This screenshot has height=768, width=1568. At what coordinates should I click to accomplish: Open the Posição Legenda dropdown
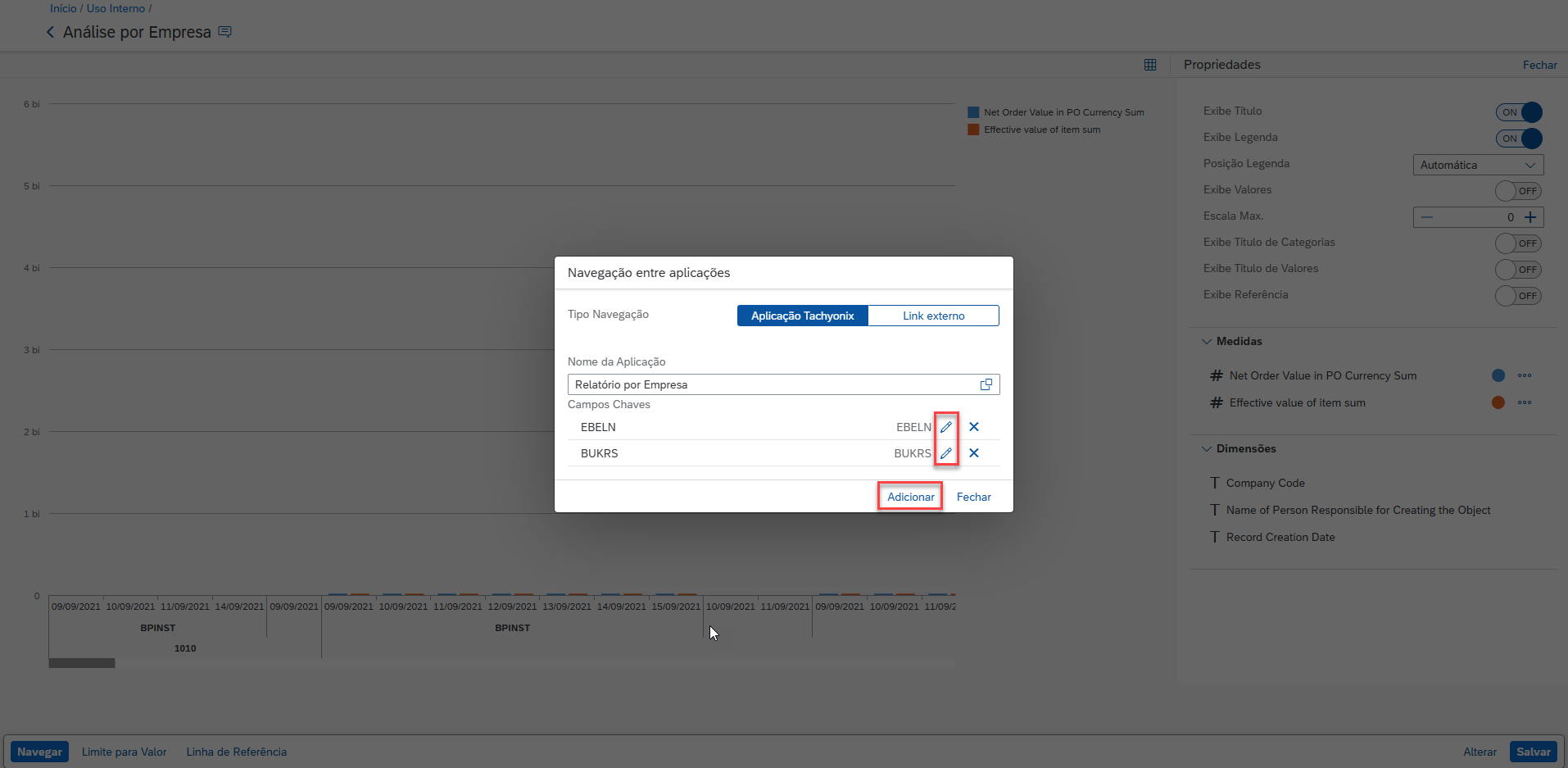[1478, 165]
